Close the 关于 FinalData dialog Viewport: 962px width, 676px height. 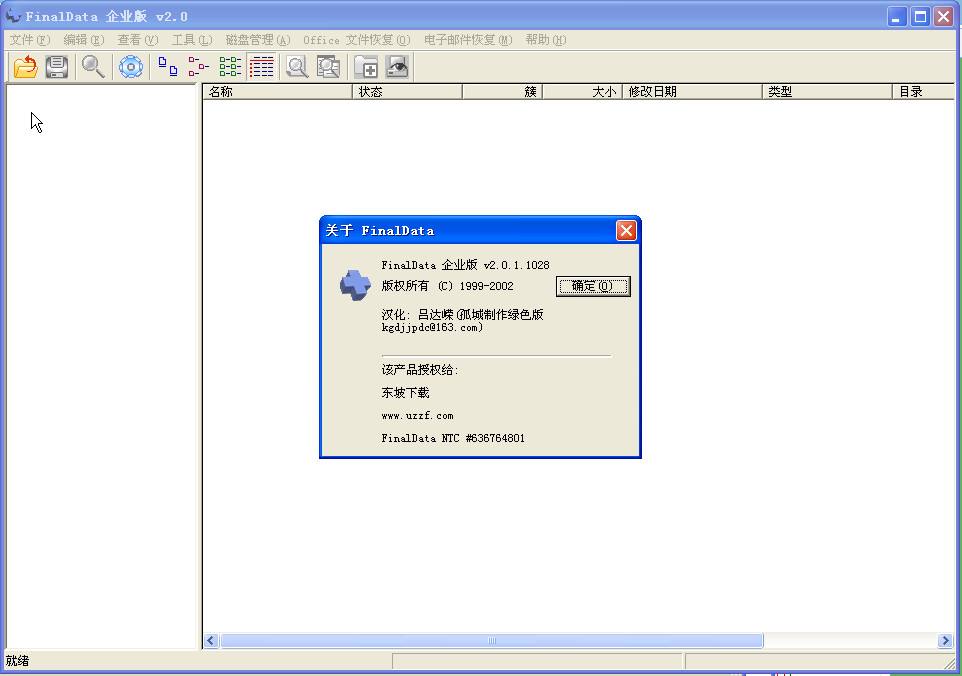626,231
